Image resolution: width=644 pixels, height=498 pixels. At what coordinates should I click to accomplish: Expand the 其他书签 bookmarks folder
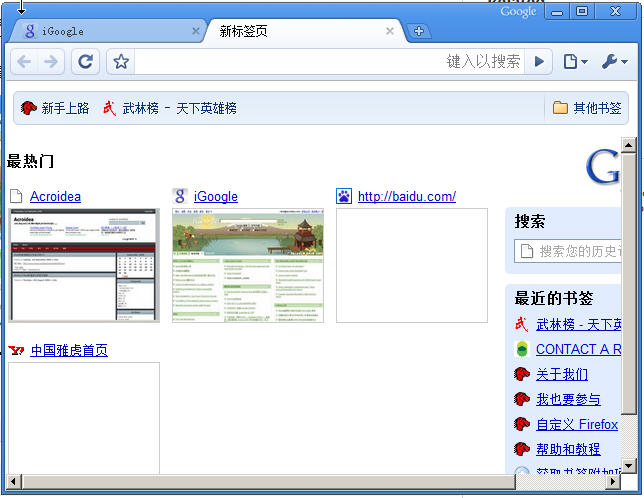pyautogui.click(x=587, y=108)
